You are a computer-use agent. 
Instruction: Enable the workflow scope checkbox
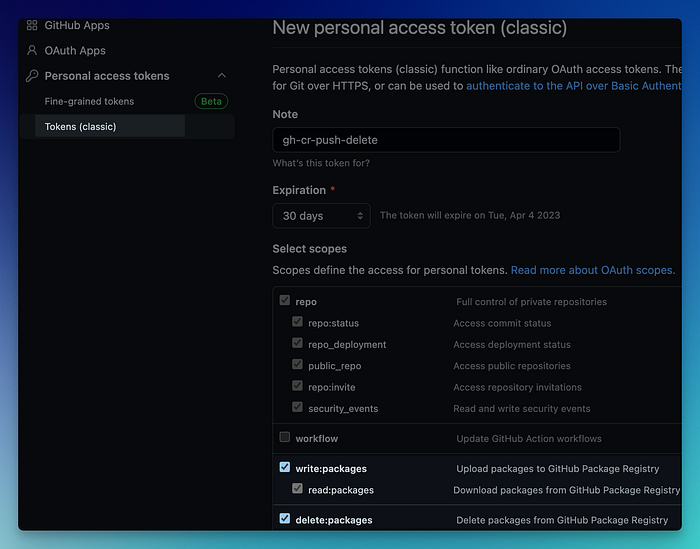click(x=285, y=437)
